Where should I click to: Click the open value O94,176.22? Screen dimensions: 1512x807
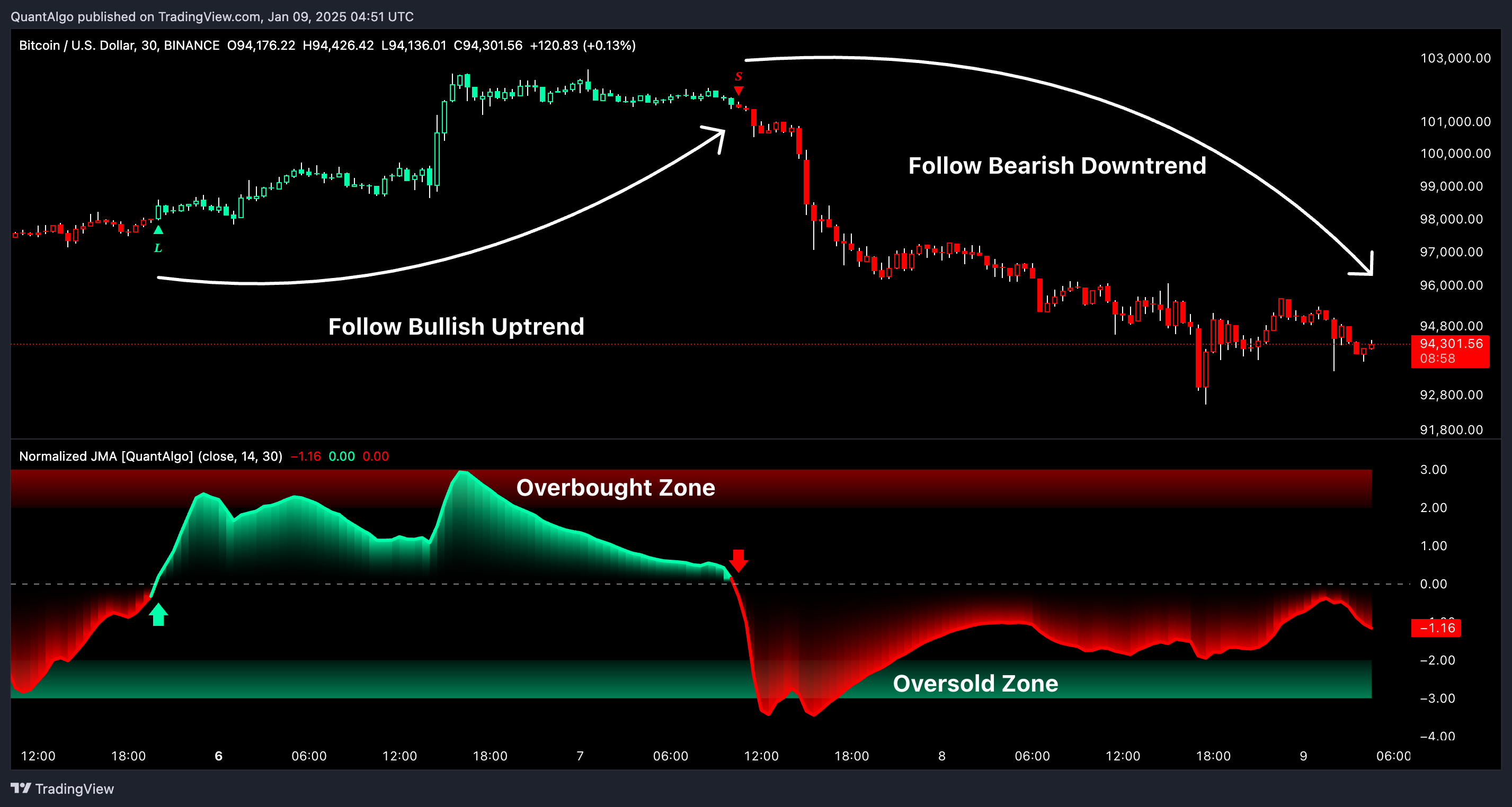[261, 45]
